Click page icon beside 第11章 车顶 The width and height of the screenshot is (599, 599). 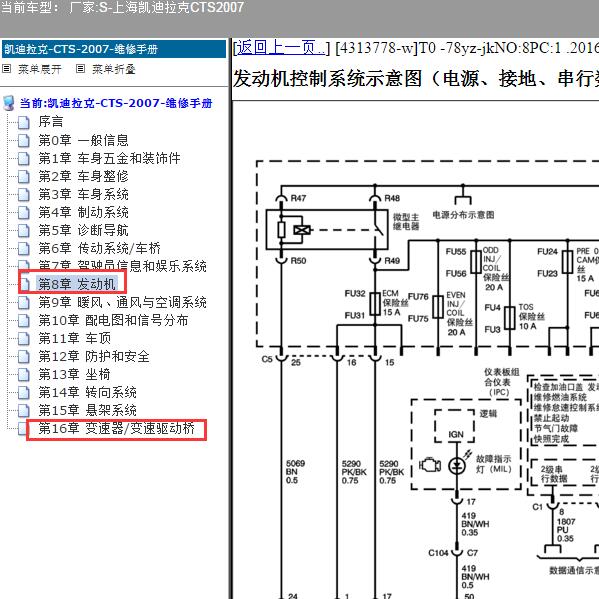(24, 338)
